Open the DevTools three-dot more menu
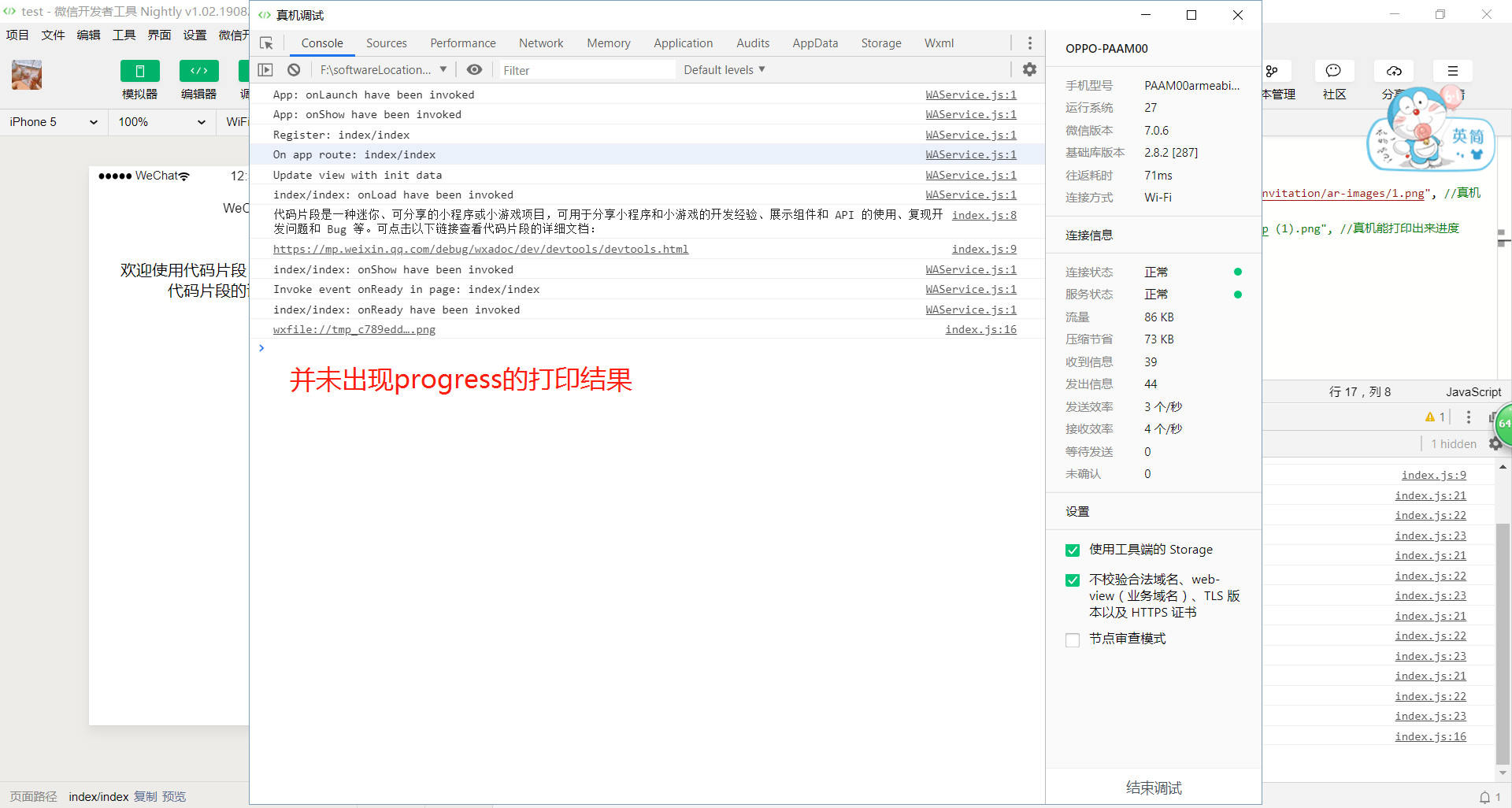1512x808 pixels. pyautogui.click(x=1029, y=43)
